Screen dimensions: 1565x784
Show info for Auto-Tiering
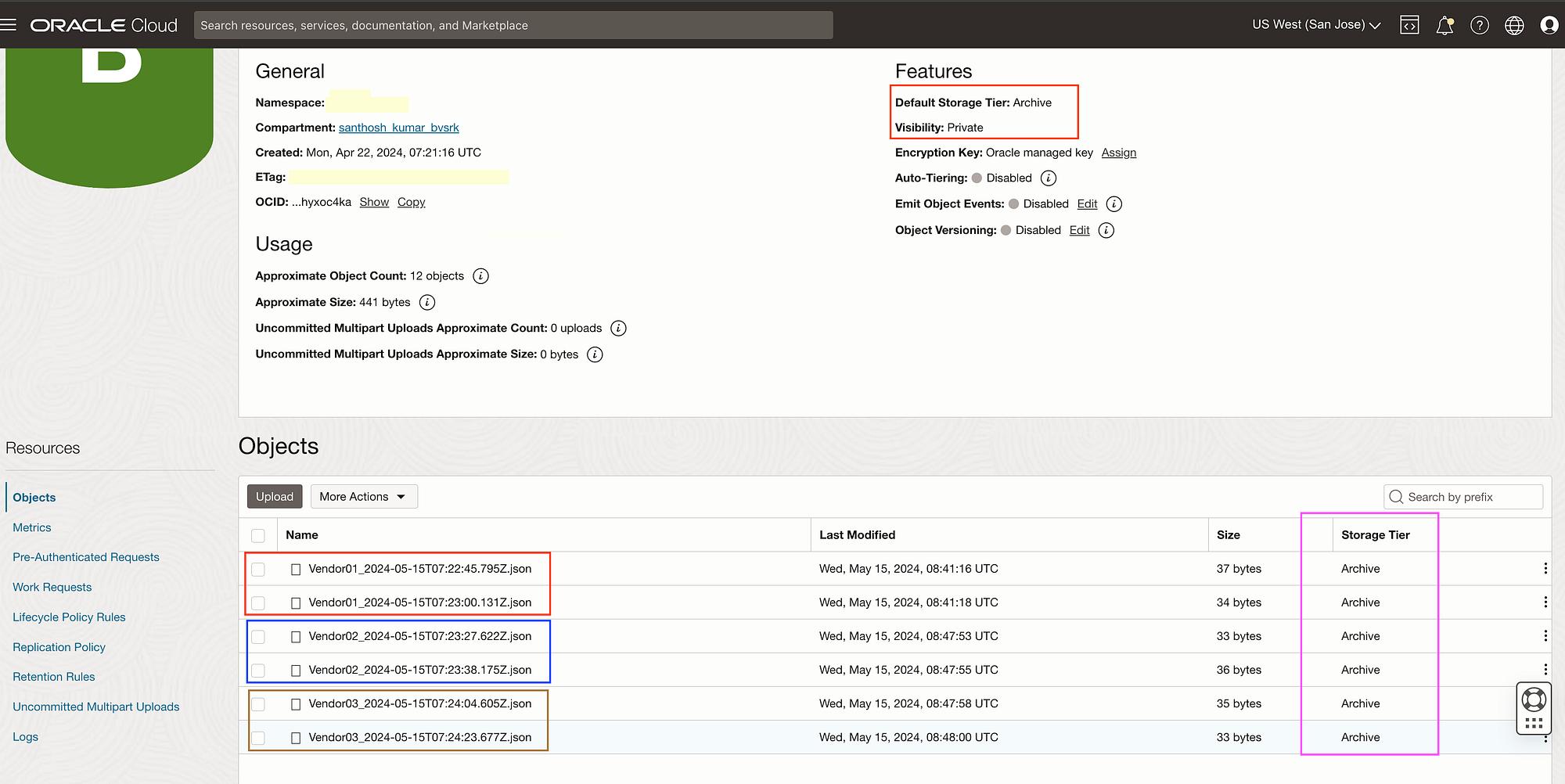1049,178
